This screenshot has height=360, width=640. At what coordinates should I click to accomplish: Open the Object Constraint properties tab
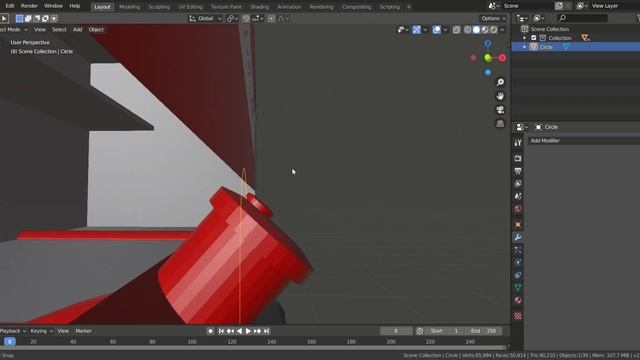click(x=518, y=275)
